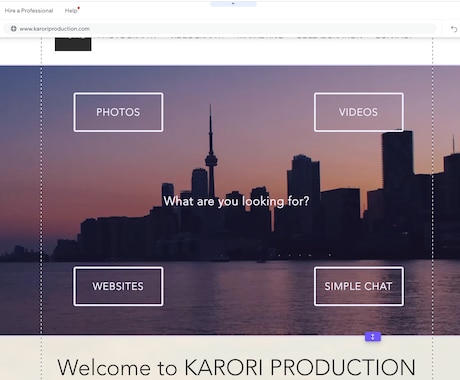The width and height of the screenshot is (460, 380).
Task: Select the WEBSITES button
Action: point(118,286)
